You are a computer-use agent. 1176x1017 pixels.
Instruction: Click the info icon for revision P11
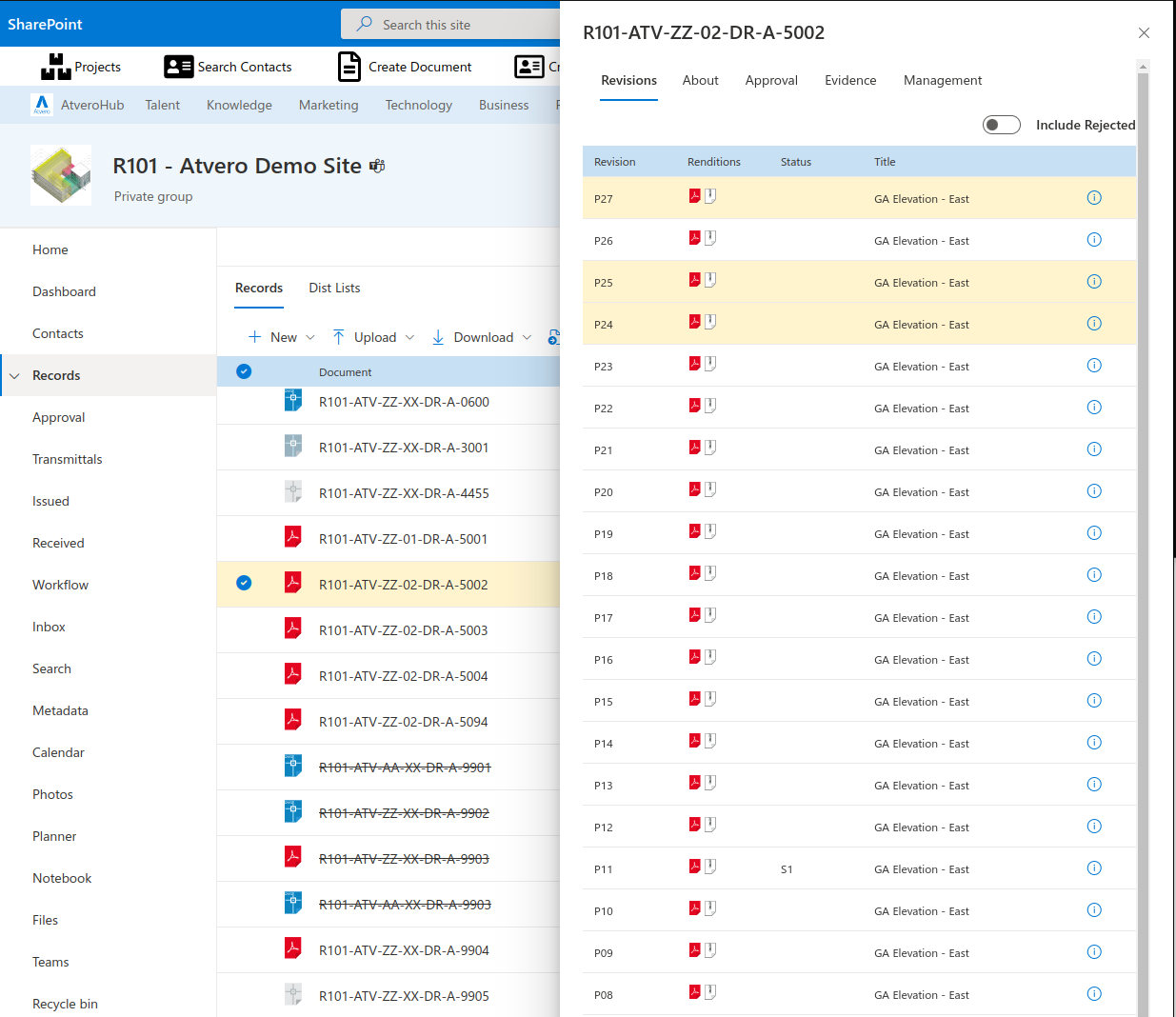point(1094,868)
